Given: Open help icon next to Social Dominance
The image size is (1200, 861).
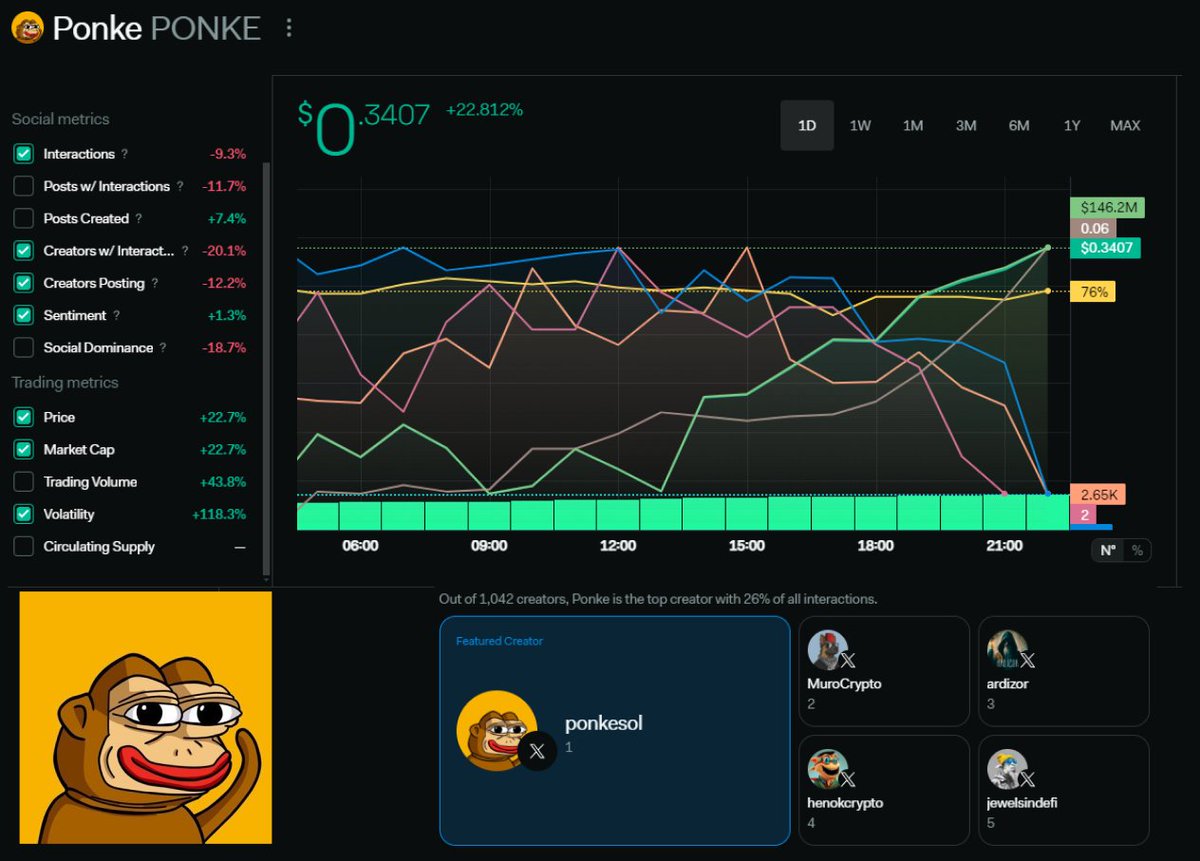Looking at the screenshot, I should click(x=163, y=348).
